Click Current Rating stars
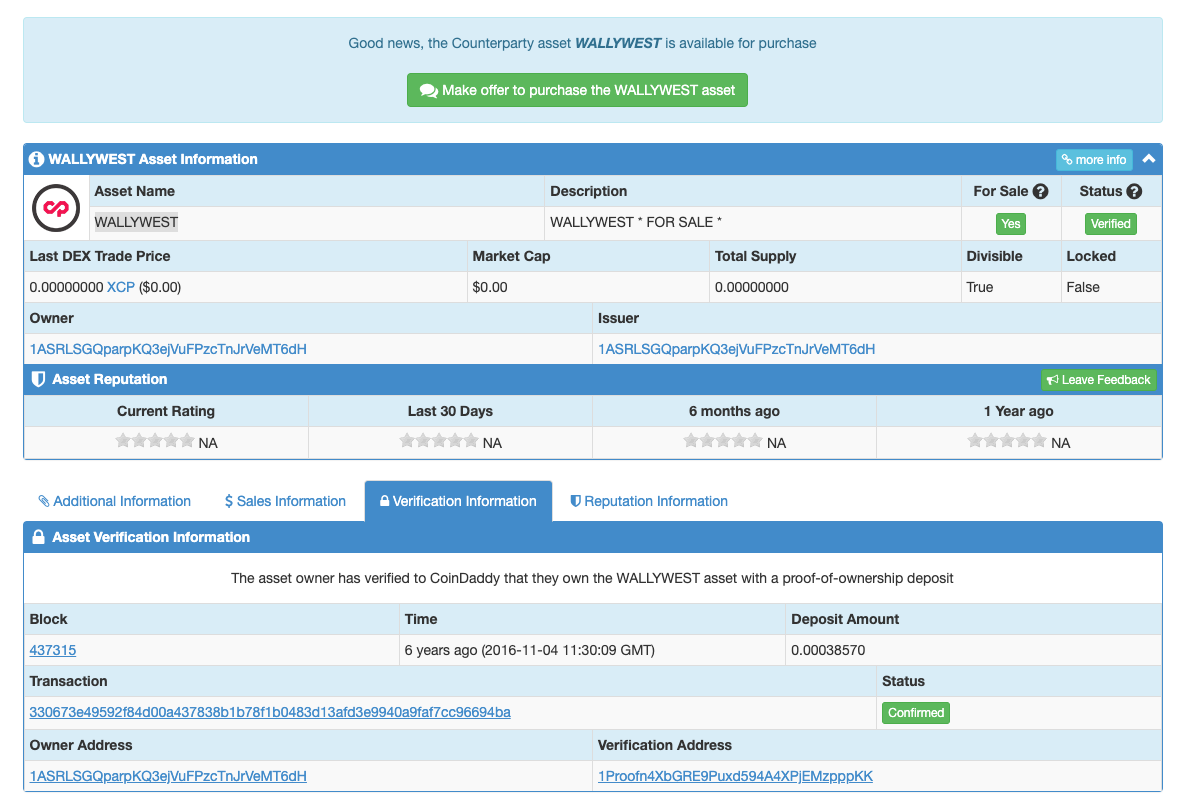 (x=154, y=441)
